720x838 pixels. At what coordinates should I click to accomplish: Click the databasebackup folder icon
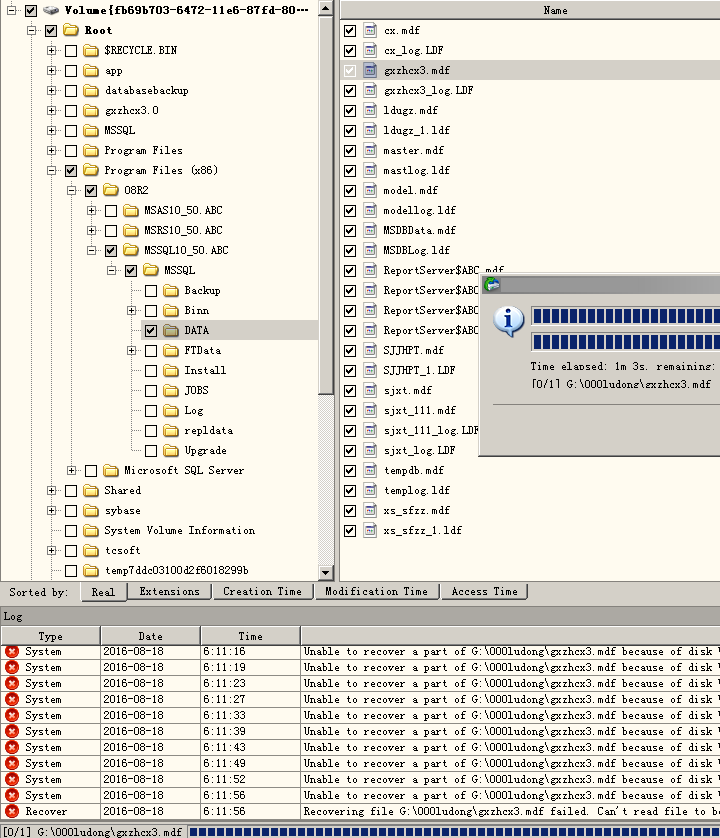pyautogui.click(x=91, y=90)
